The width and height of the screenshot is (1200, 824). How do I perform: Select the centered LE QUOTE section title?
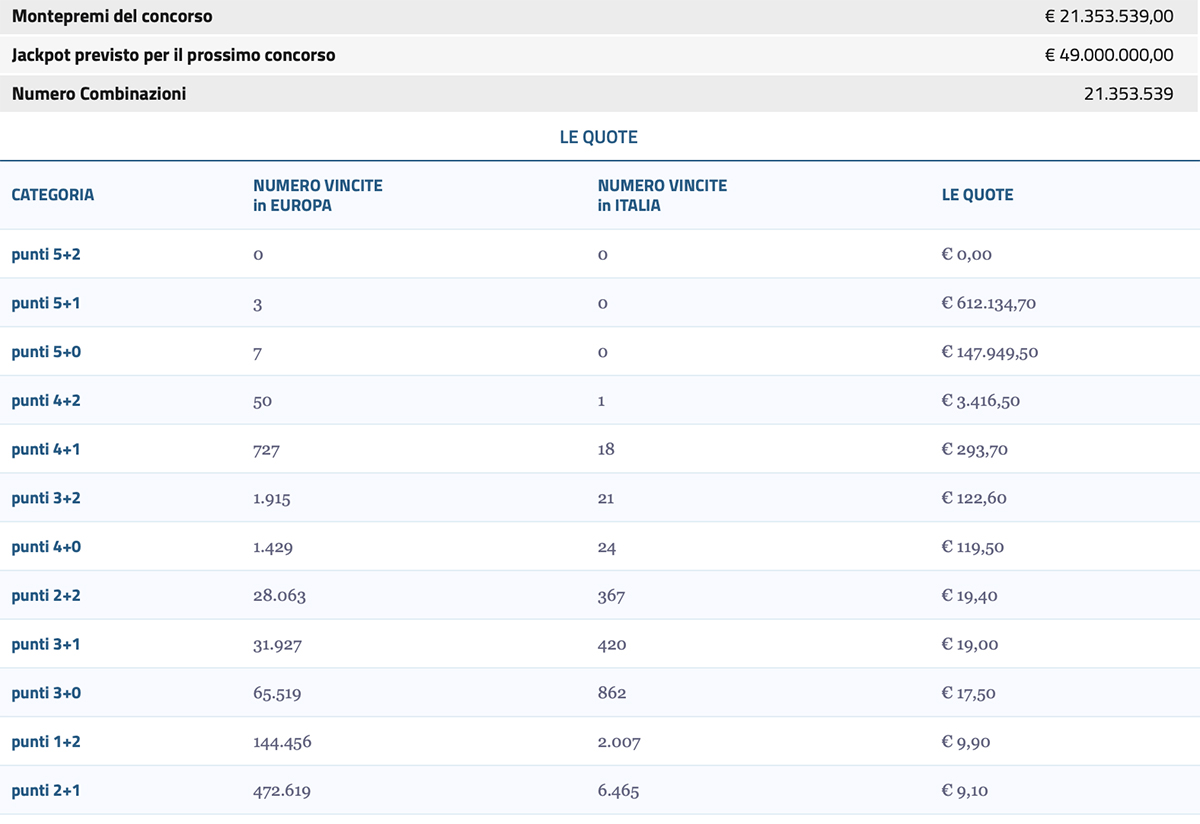pos(598,137)
